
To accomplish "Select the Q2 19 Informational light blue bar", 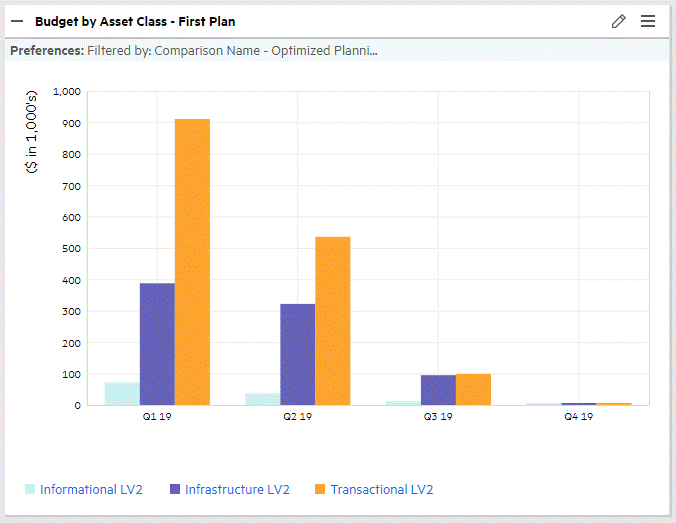I will click(x=262, y=399).
